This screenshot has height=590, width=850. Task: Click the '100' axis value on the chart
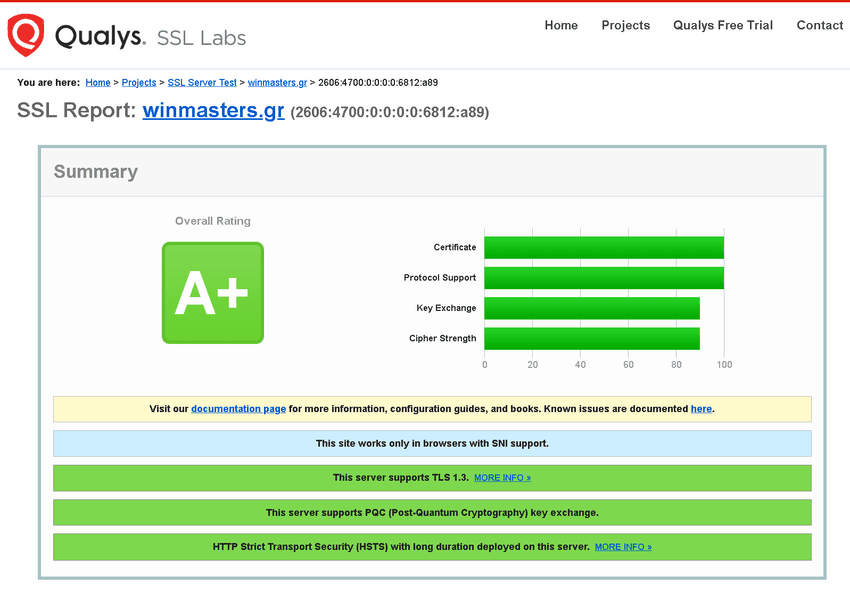724,364
